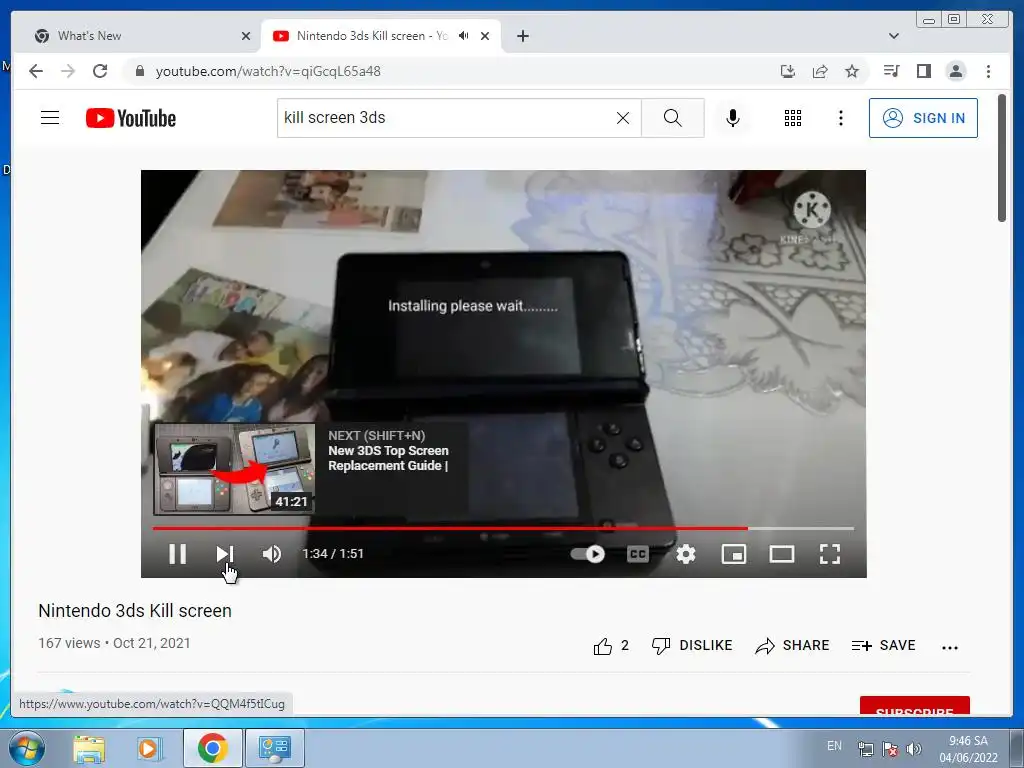1024x768 pixels.
Task: Close the Nintendo 3ds Kill screen tab
Action: (x=485, y=36)
